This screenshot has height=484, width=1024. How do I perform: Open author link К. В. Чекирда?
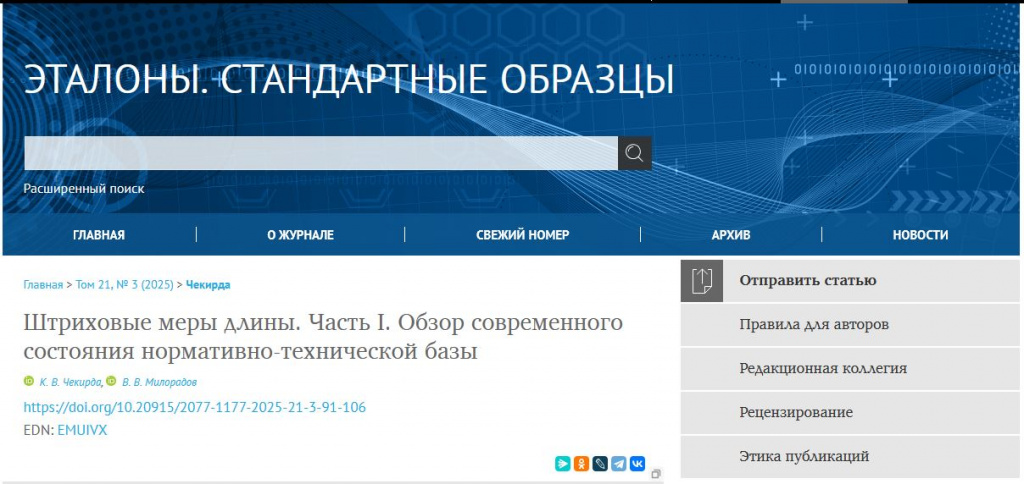click(x=71, y=382)
